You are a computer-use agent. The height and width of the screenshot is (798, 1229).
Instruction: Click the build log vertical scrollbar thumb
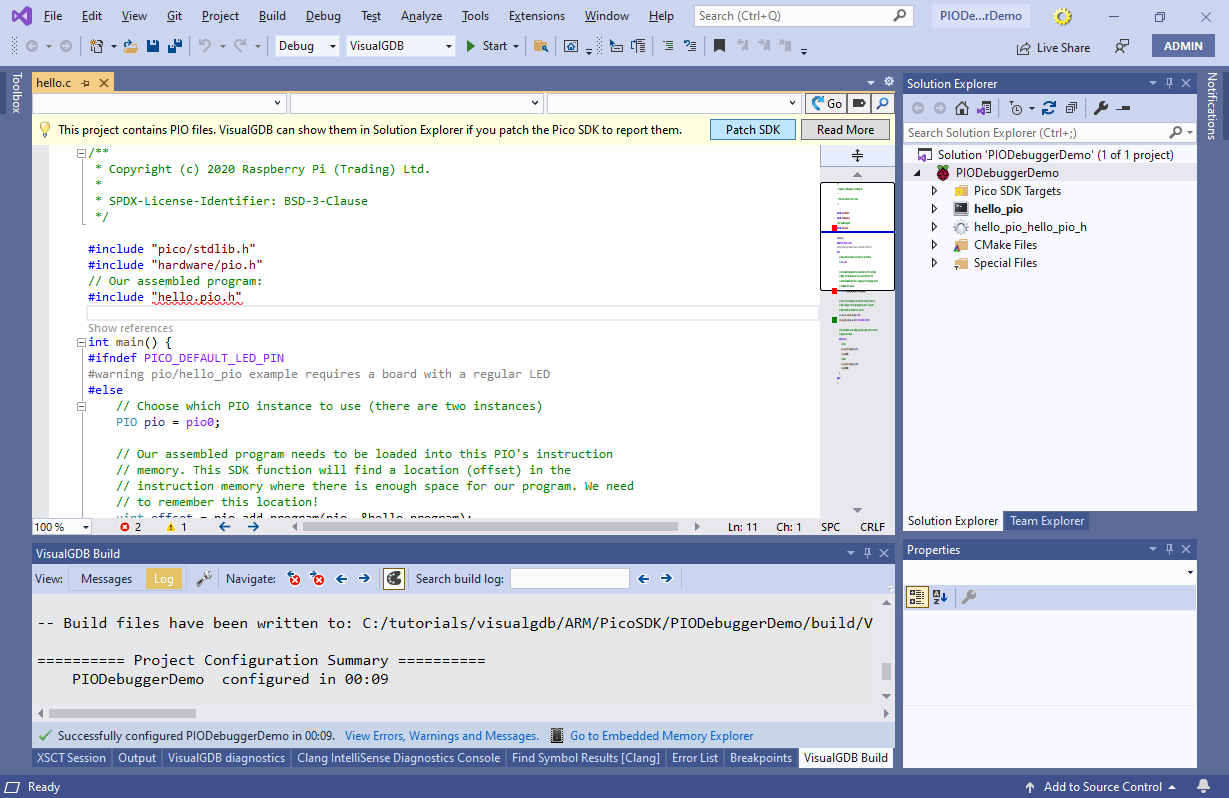pos(886,672)
